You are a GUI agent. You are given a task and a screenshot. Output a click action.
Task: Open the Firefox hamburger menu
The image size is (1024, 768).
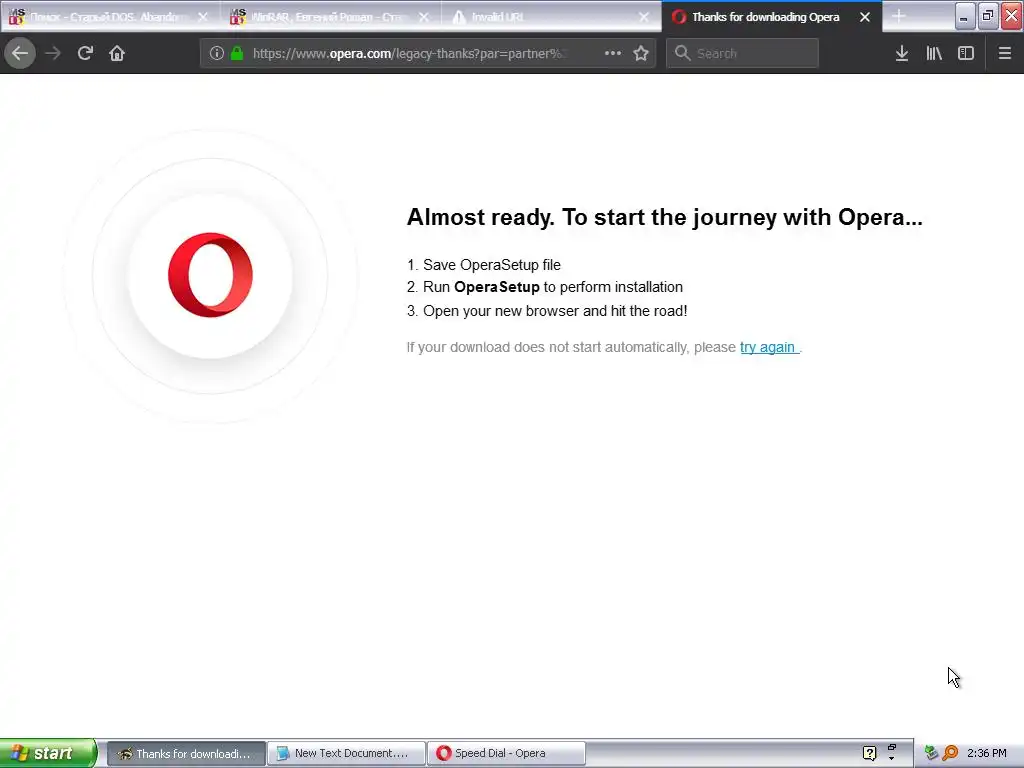1005,53
